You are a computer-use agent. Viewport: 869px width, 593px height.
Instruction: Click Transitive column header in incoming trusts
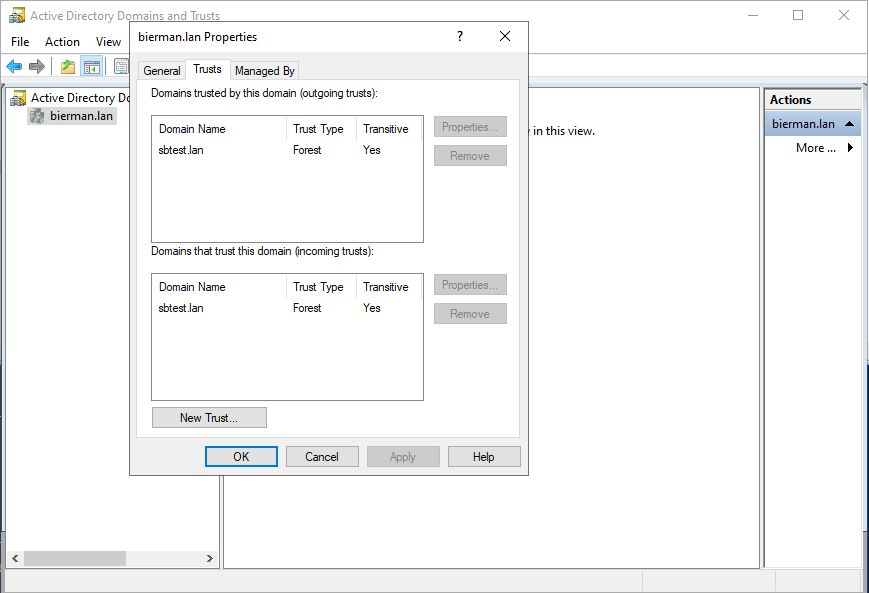click(x=389, y=287)
